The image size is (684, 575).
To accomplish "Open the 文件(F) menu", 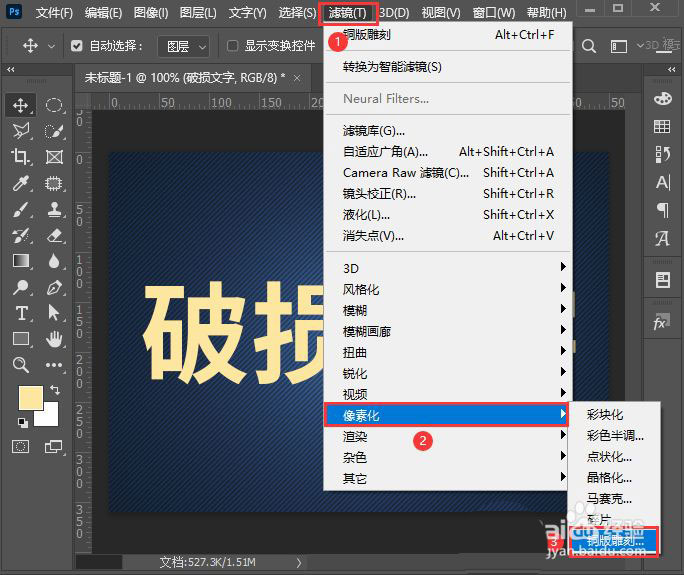I will click(x=54, y=13).
